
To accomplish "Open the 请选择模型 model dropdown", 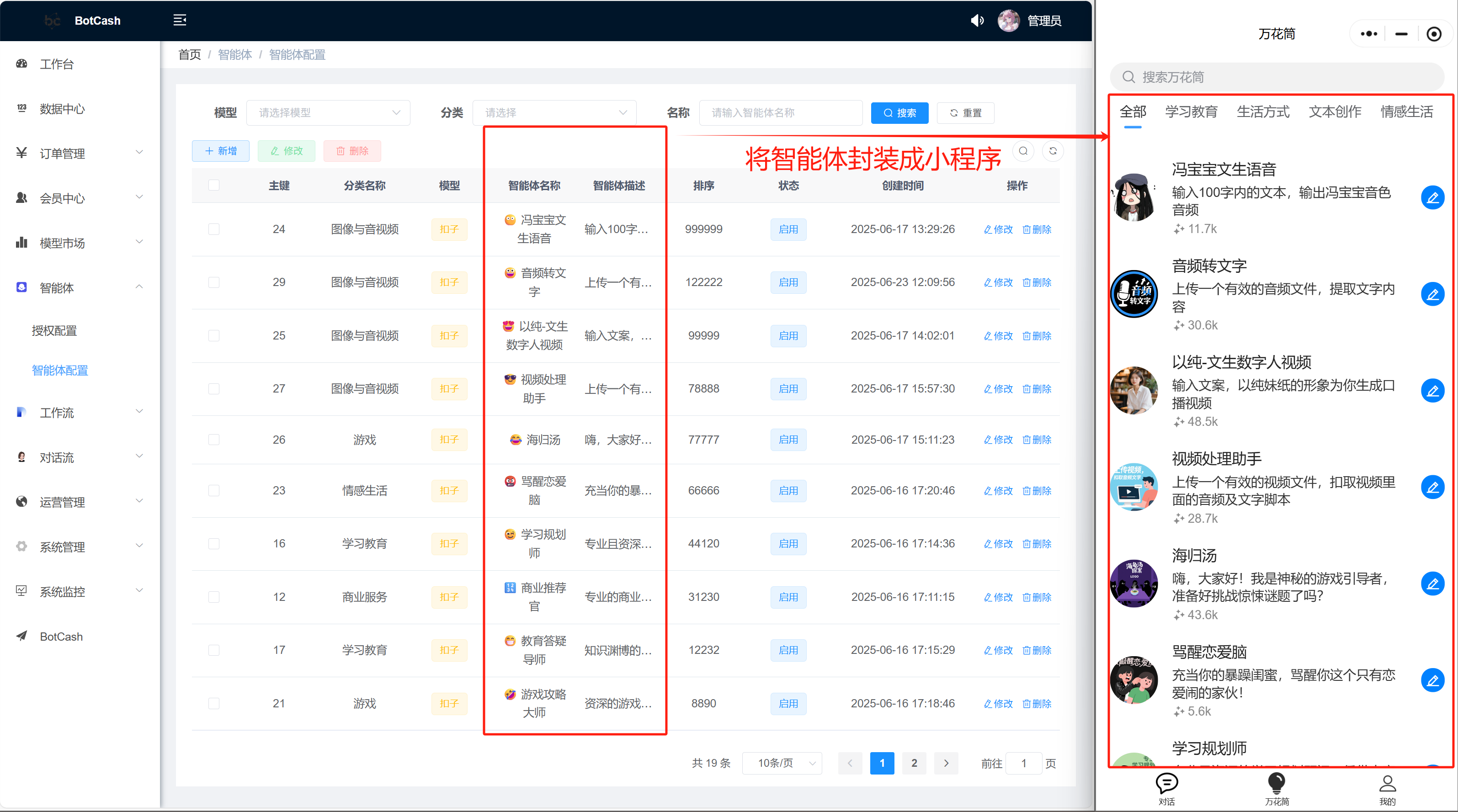I will click(328, 112).
